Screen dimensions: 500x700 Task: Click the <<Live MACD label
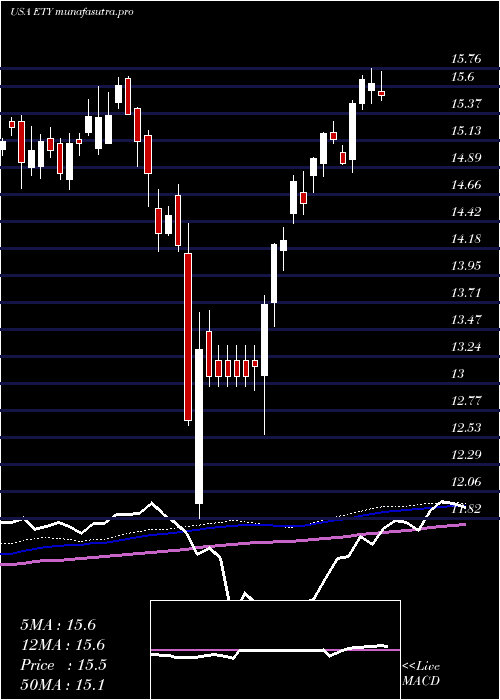coord(421,673)
